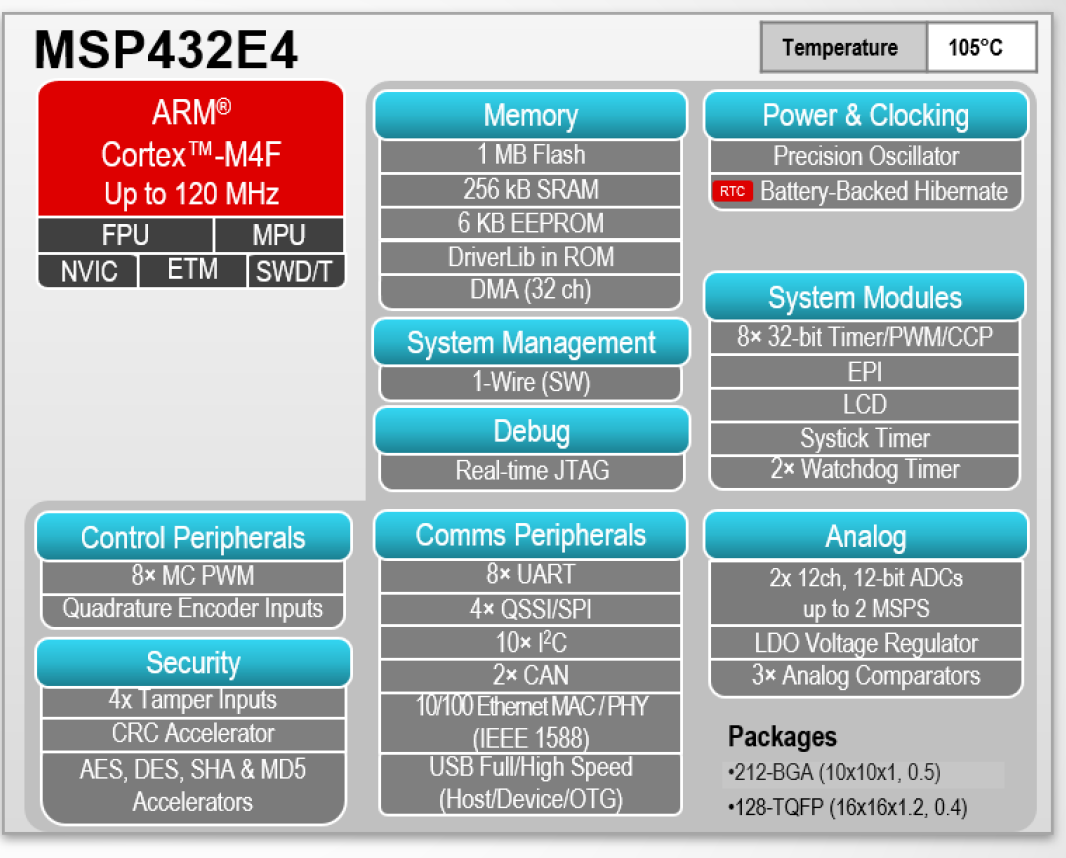Select the ETM block
The image size is (1066, 858).
pos(192,271)
